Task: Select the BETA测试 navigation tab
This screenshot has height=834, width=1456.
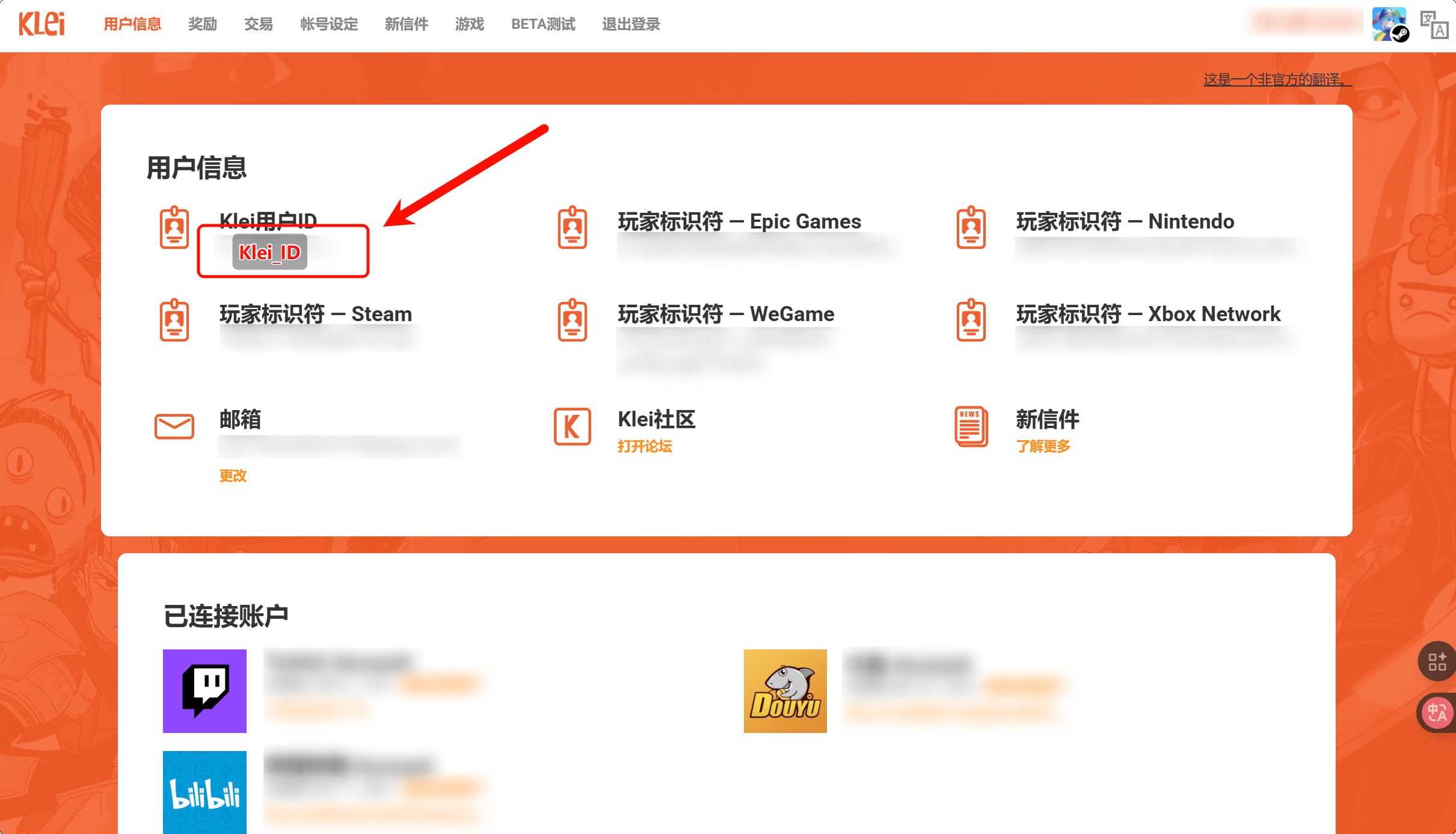Action: coord(543,24)
